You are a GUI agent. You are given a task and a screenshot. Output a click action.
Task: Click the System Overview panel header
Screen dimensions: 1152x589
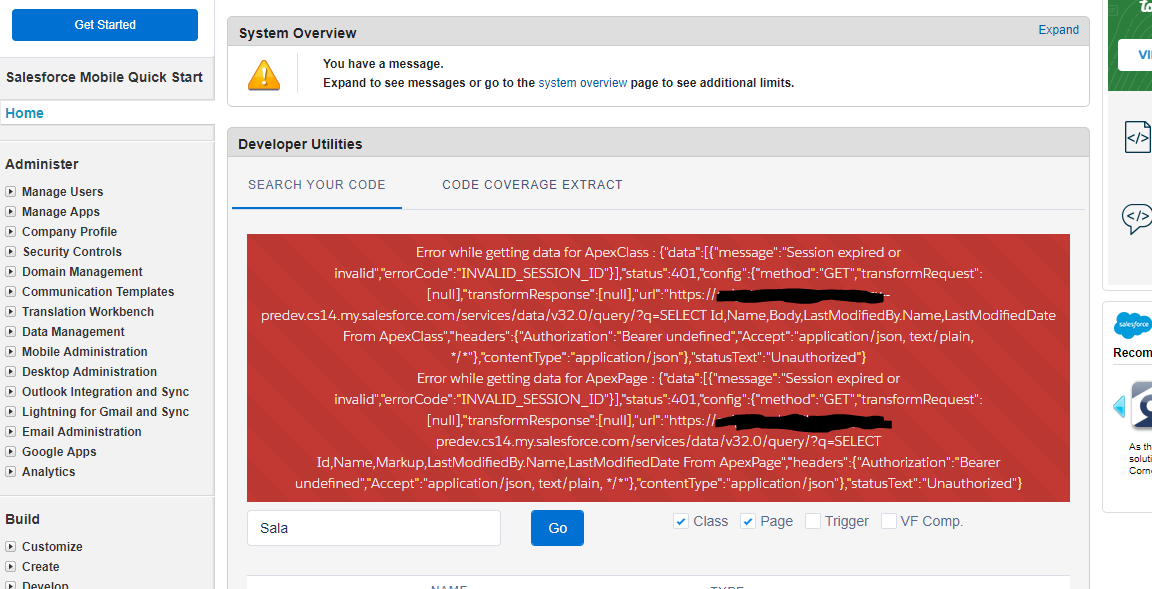[x=658, y=32]
